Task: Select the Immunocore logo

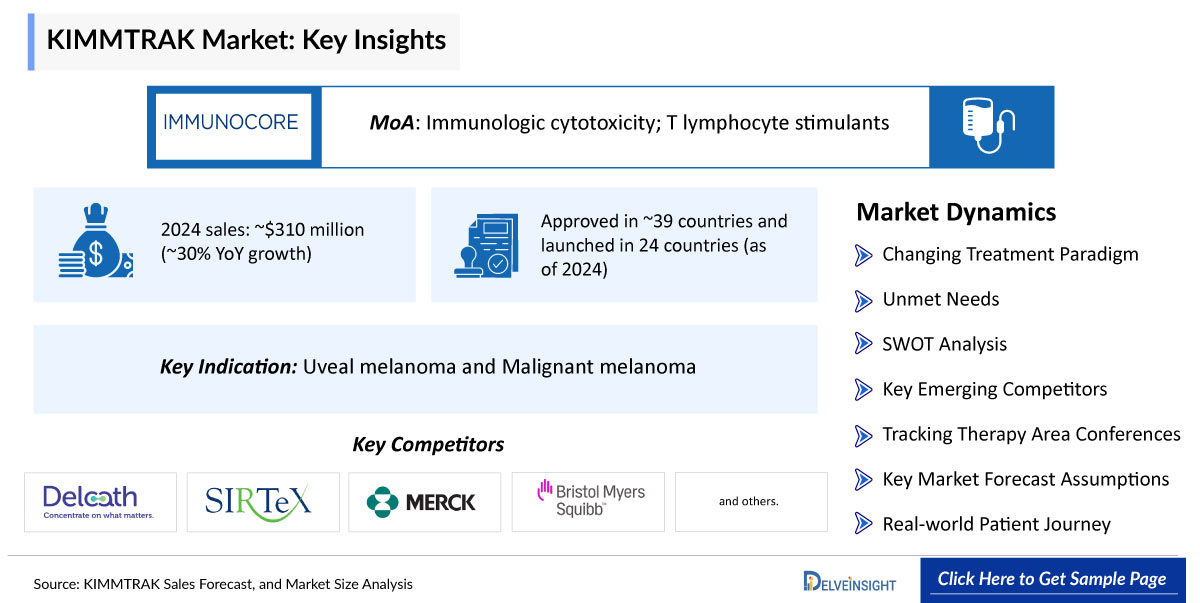Action: (x=231, y=123)
